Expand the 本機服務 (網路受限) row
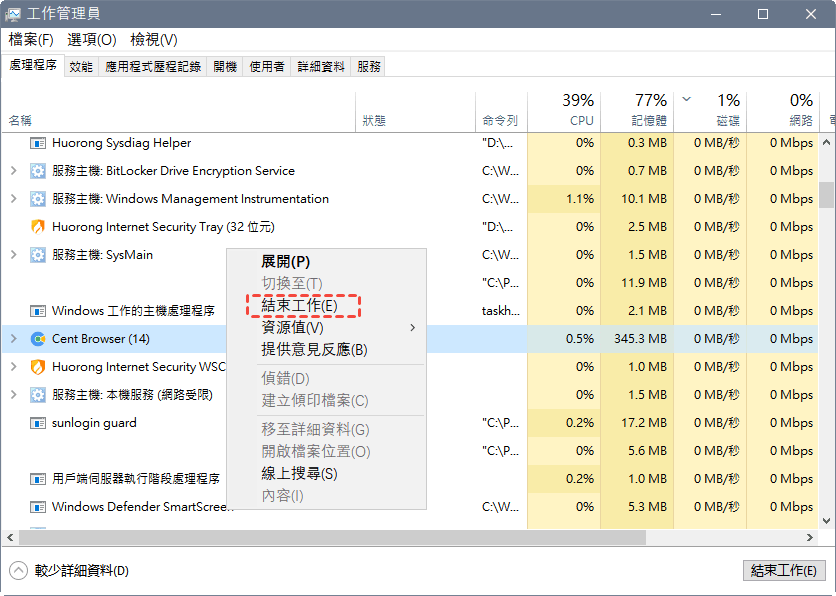Viewport: 836px width, 596px height. tap(14, 395)
